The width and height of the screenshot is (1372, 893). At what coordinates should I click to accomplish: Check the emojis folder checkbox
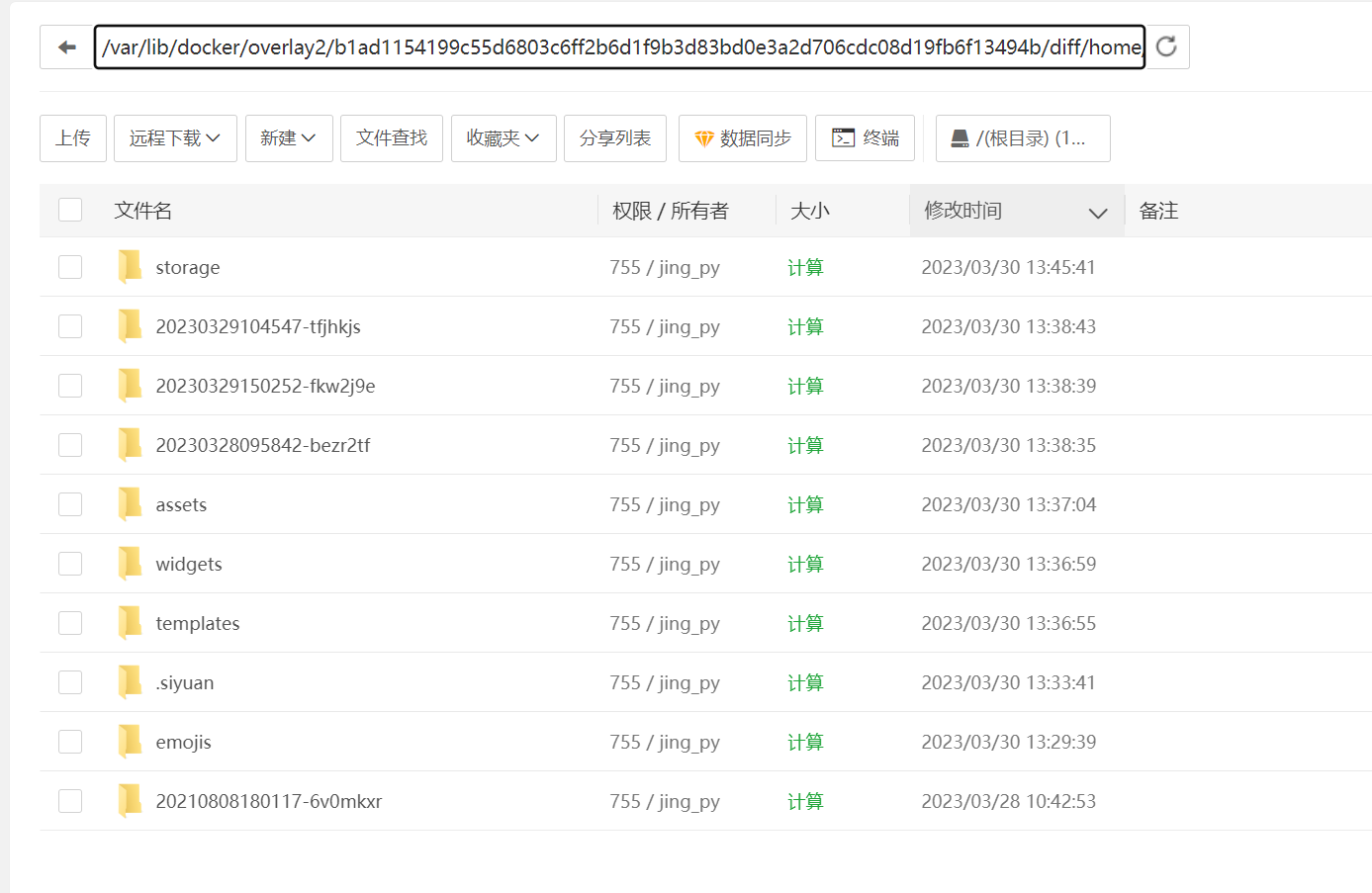[70, 742]
